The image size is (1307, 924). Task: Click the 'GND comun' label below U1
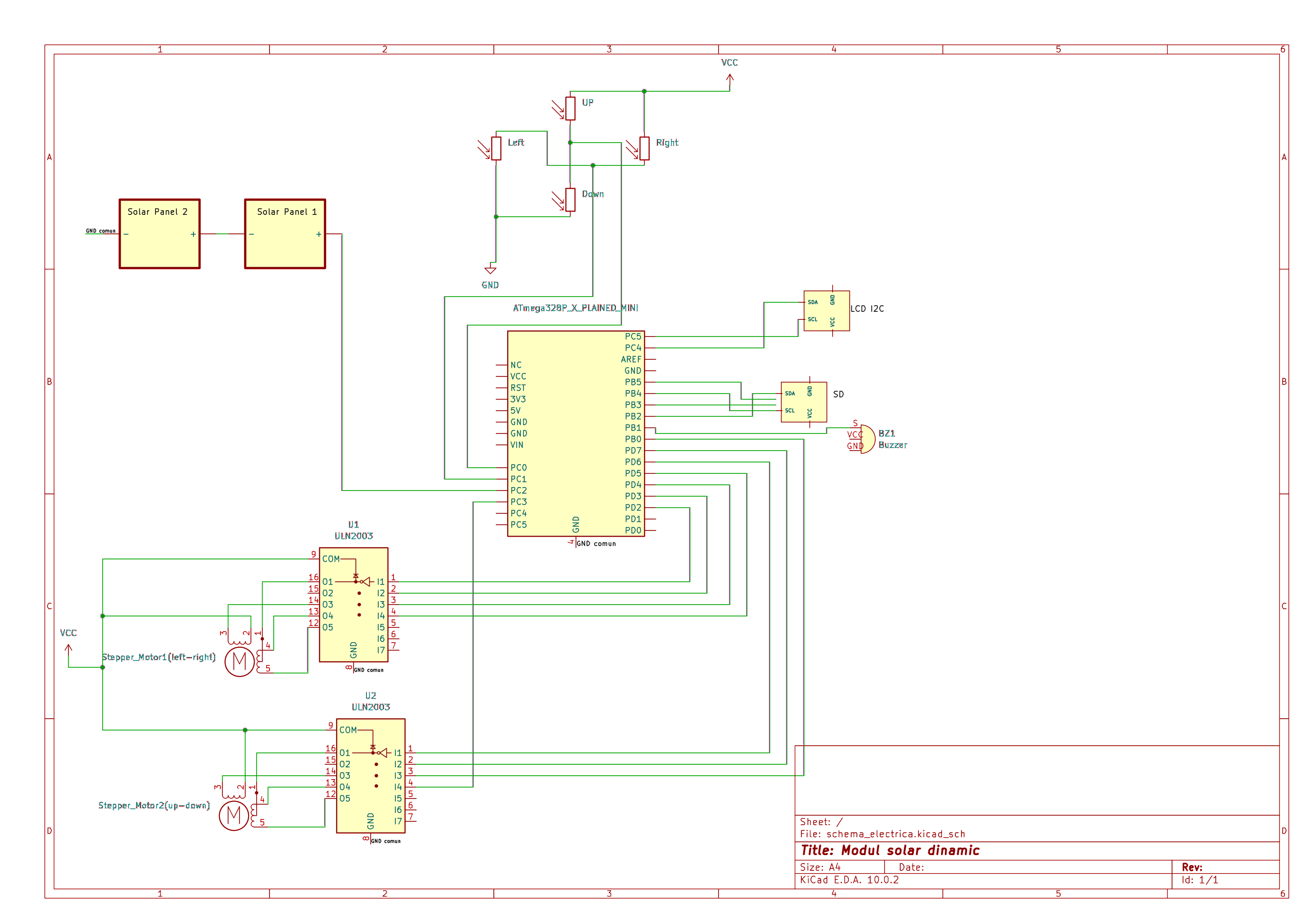coord(369,670)
